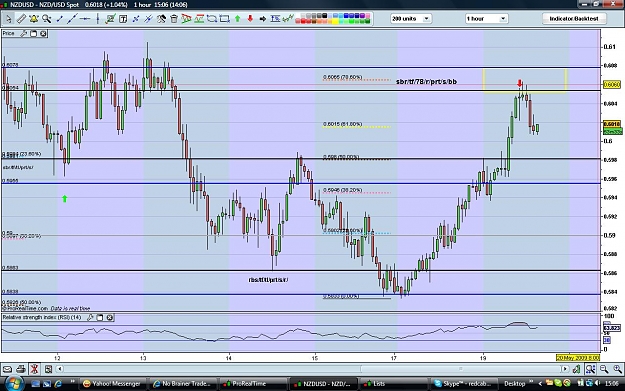This screenshot has width=625, height=391.
Task: Select the long trend line tool
Action: click(x=72, y=19)
